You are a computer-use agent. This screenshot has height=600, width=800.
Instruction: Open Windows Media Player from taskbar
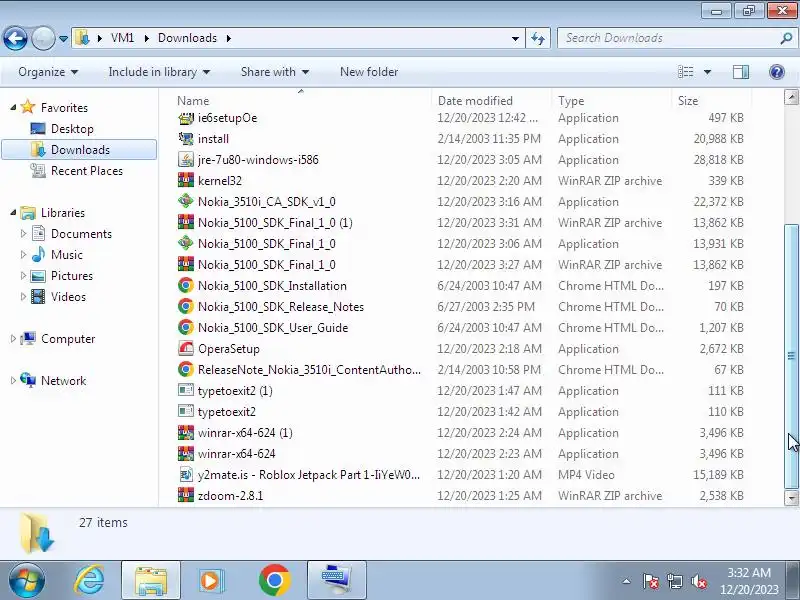pyautogui.click(x=211, y=581)
